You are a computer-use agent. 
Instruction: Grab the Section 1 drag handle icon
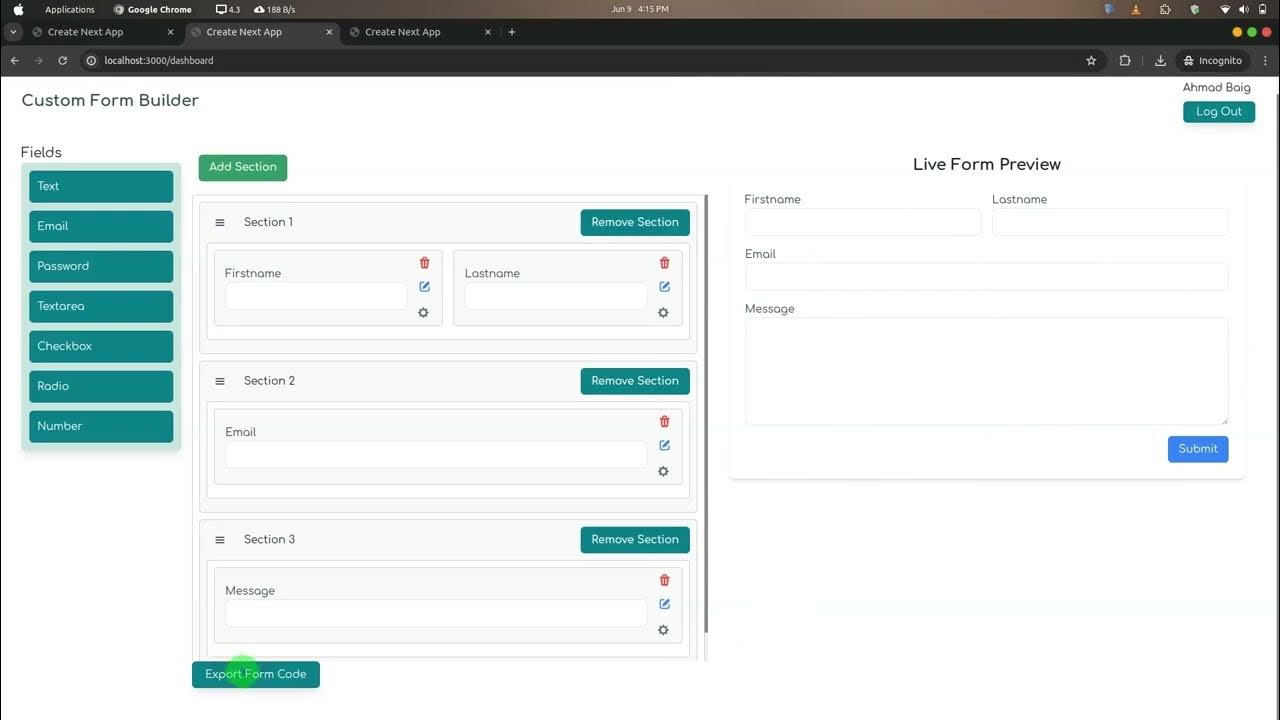(220, 223)
